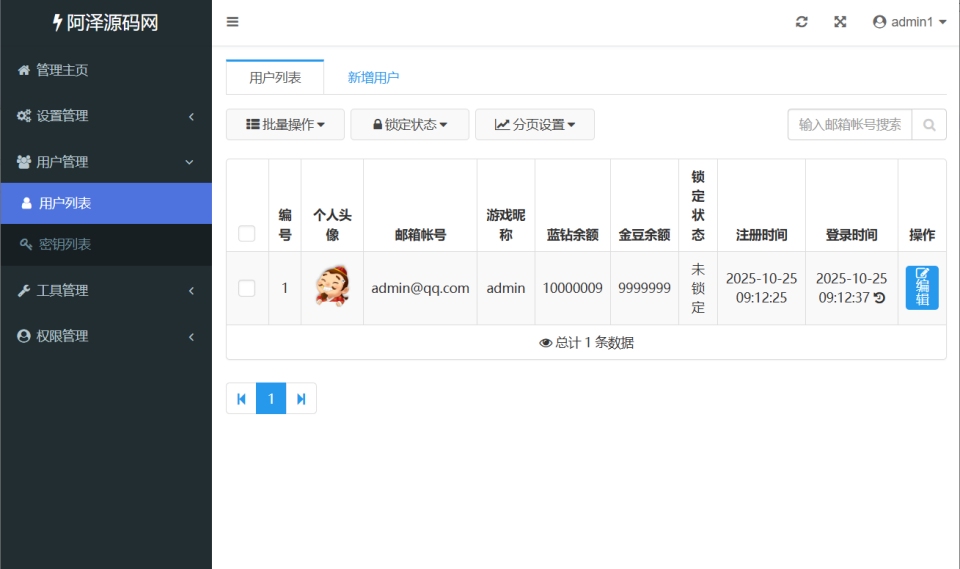Click the admin user avatar thumbnail
Image resolution: width=960 pixels, height=569 pixels.
332,288
